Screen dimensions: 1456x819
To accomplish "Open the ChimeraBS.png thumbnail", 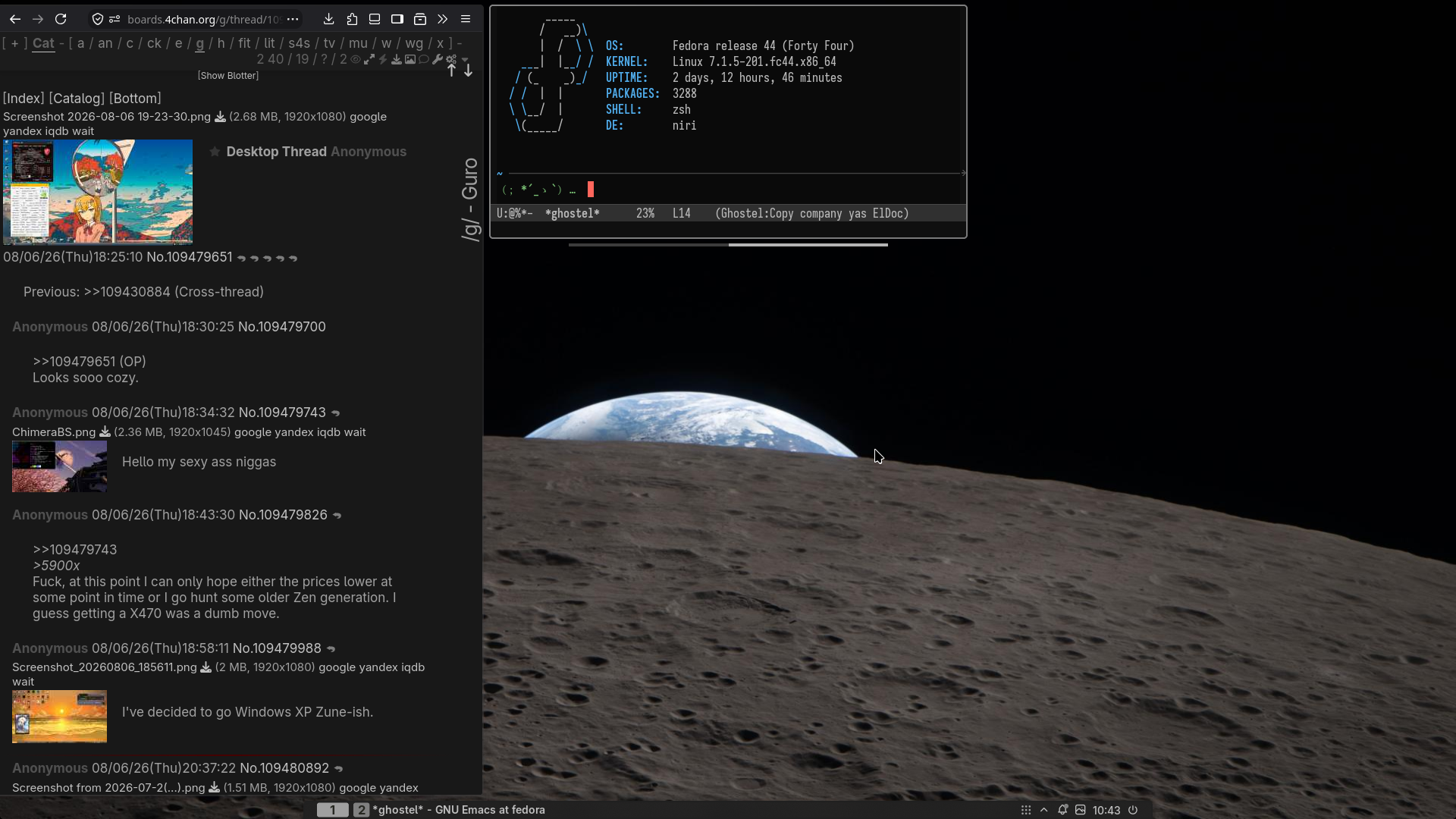I will point(59,466).
